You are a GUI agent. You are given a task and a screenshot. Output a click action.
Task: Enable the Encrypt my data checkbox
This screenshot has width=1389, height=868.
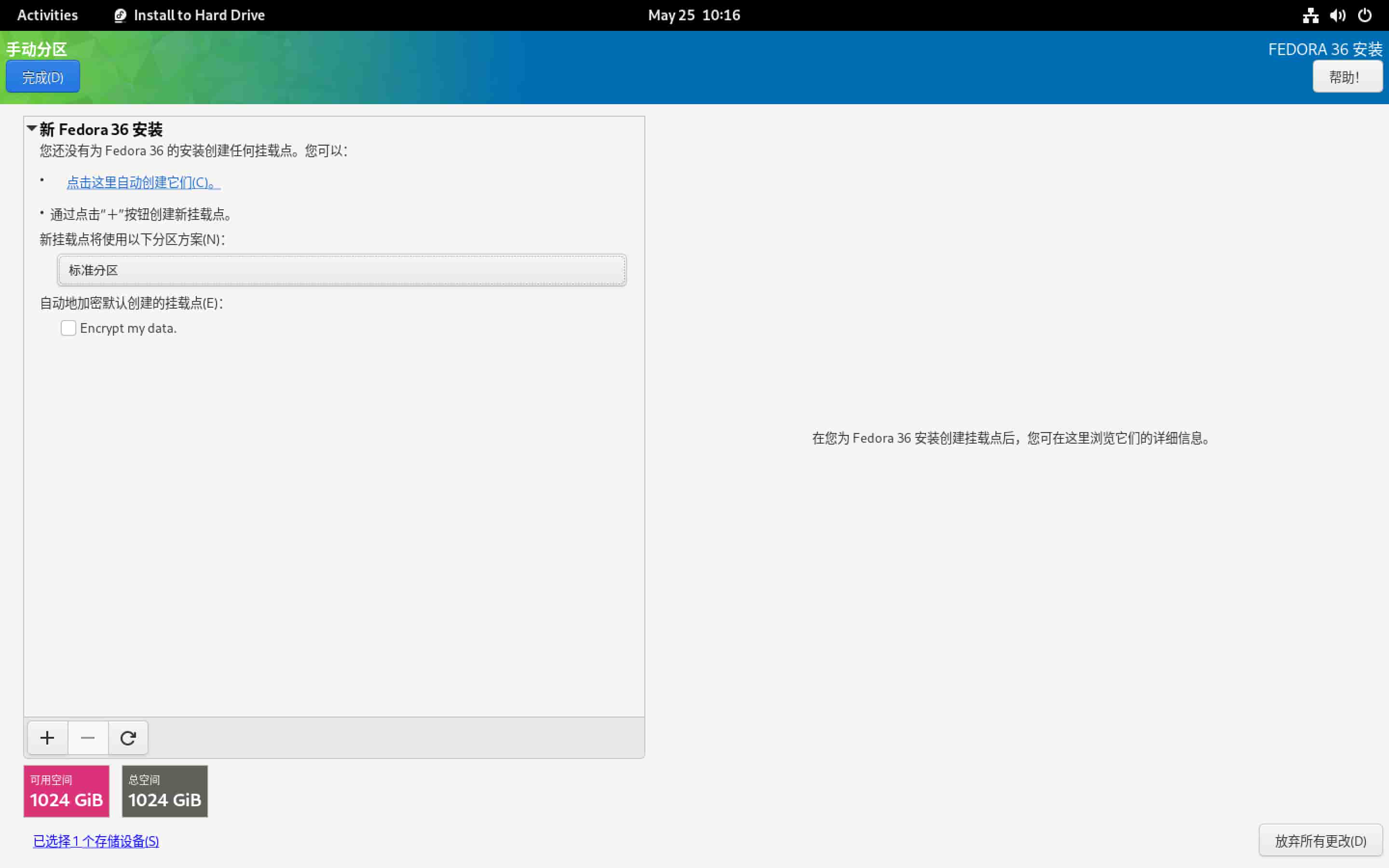coord(68,328)
